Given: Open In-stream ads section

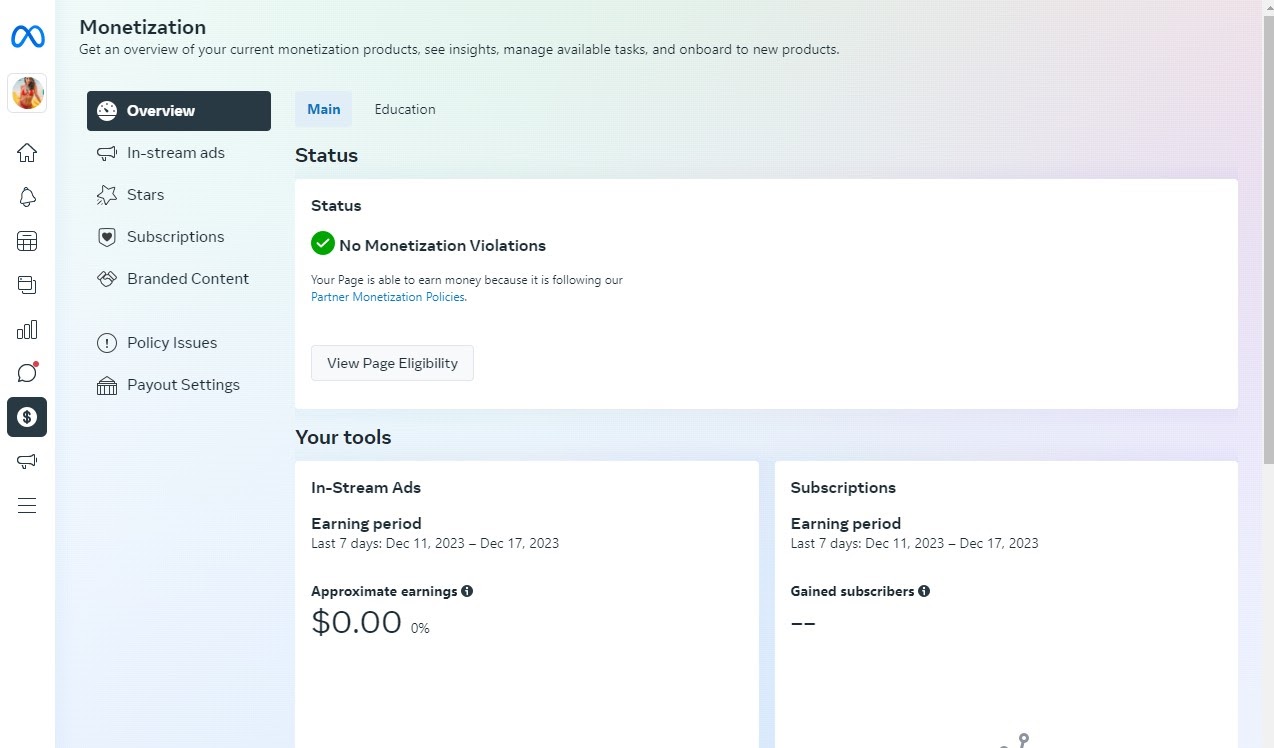Looking at the screenshot, I should pos(175,153).
